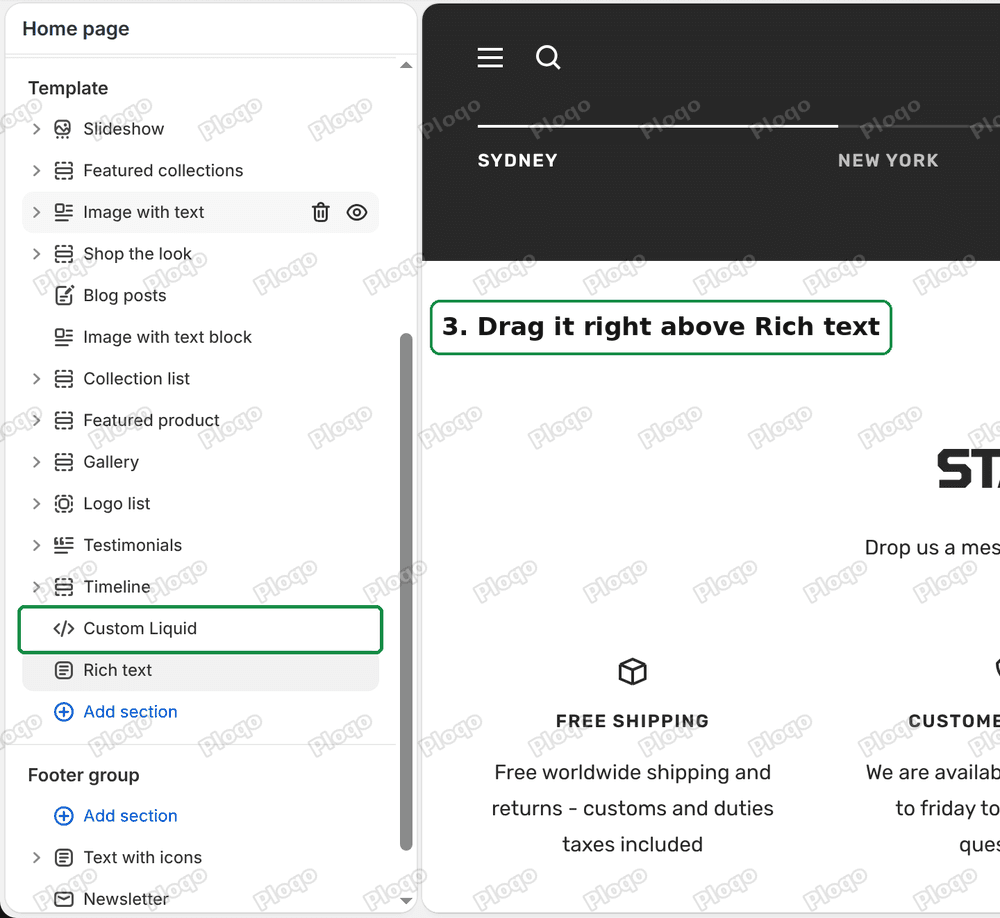Click the slideshow progress bar in preview
Screen dimensions: 1000x918
(657, 126)
